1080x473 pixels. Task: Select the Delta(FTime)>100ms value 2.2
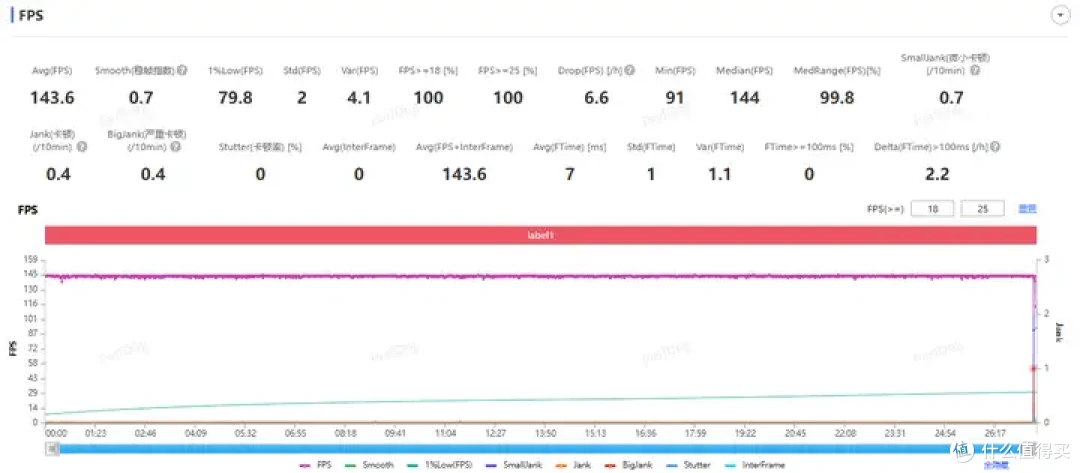point(937,174)
